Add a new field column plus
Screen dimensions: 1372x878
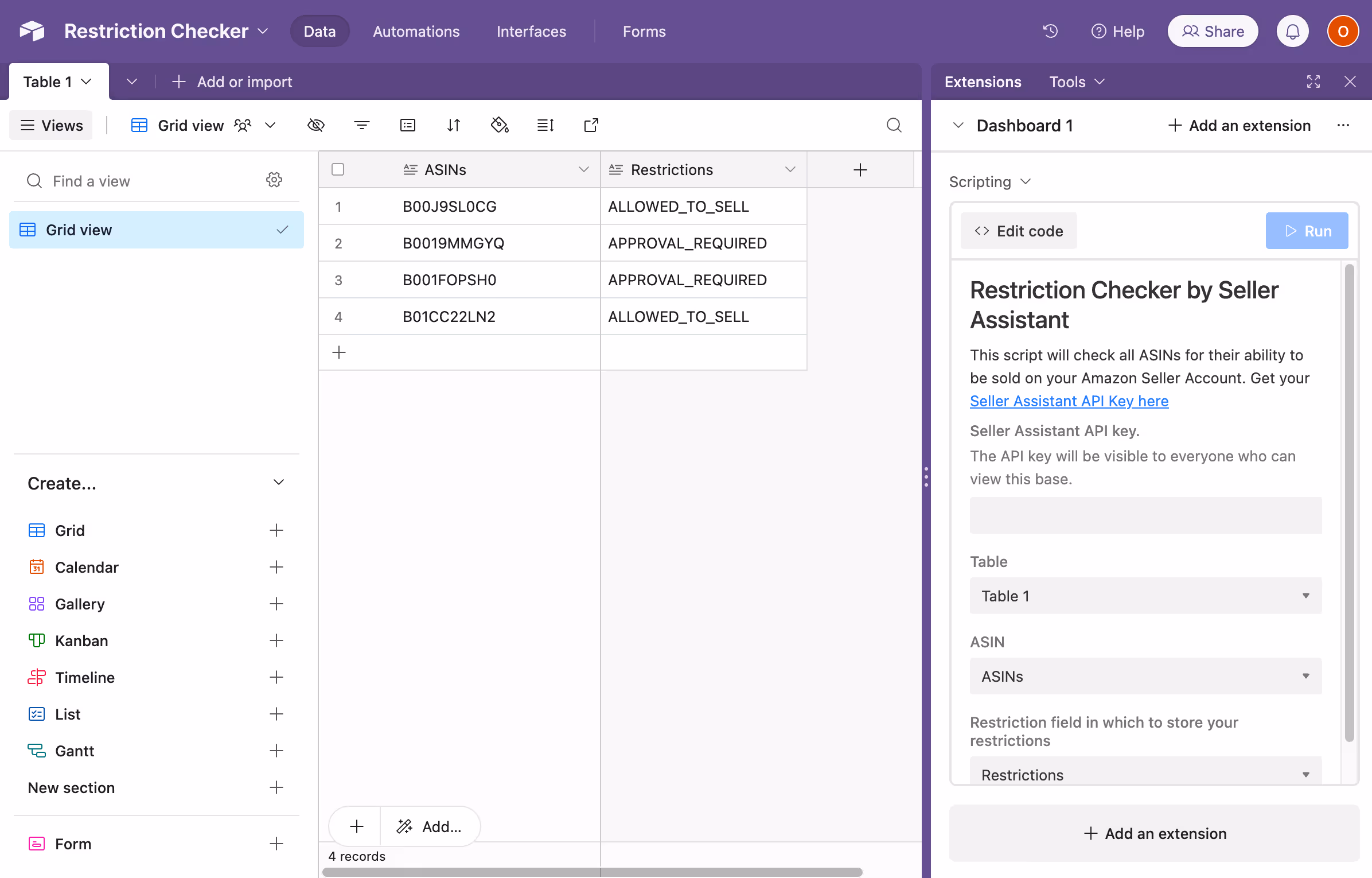click(x=860, y=170)
